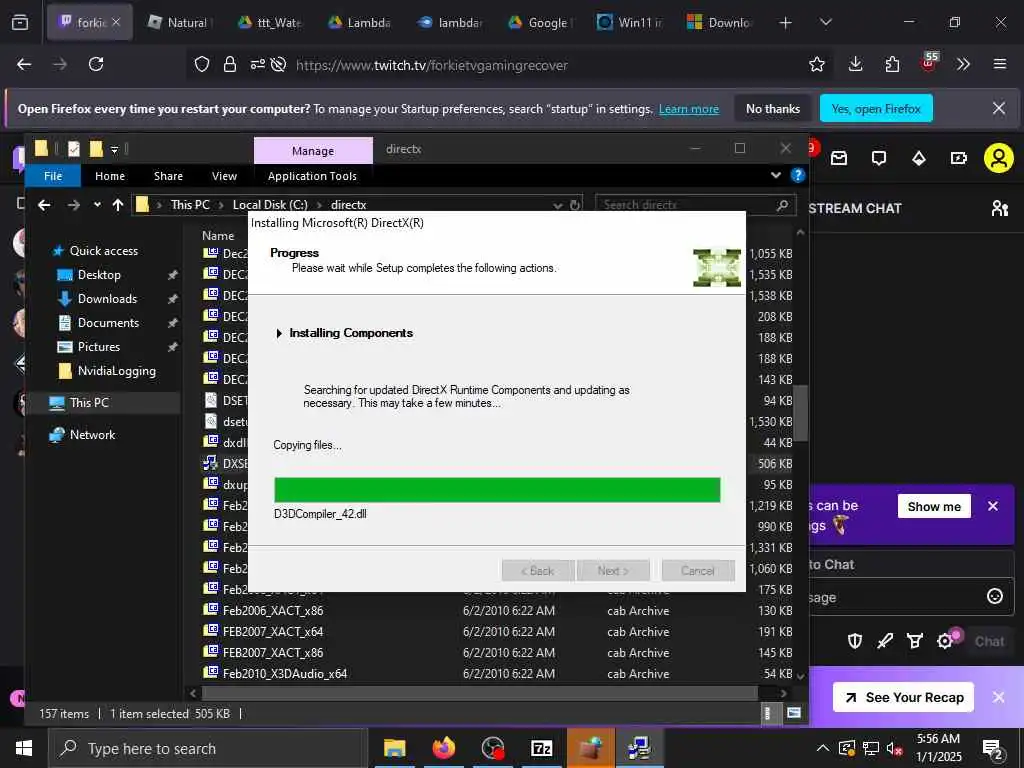
Task: Click the Learn more link
Action: click(688, 109)
